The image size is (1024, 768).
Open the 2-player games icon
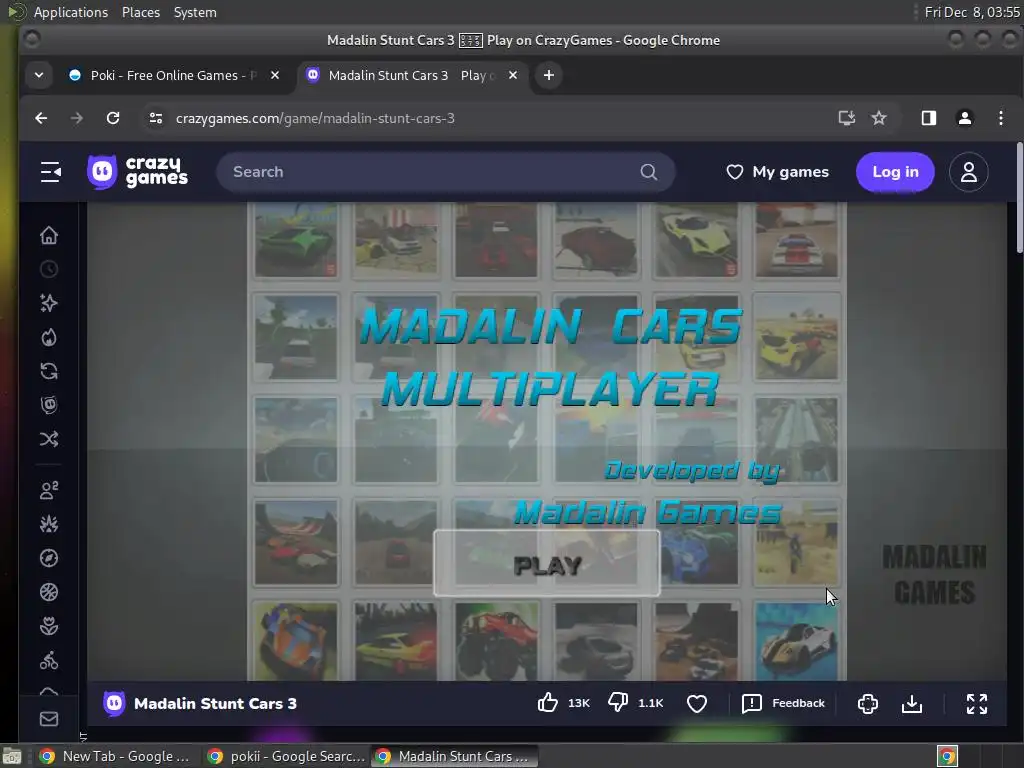point(49,490)
